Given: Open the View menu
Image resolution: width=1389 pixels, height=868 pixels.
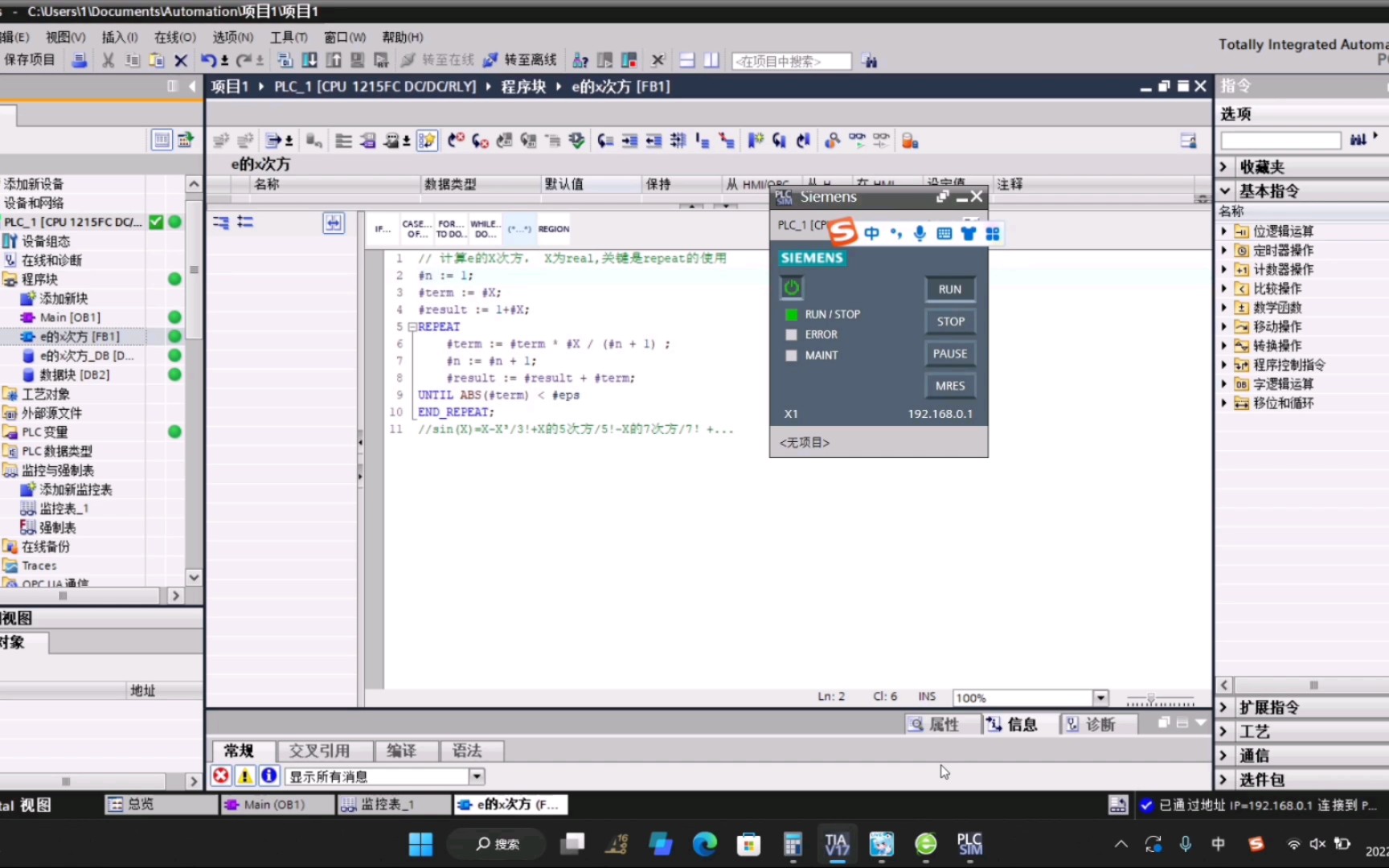Looking at the screenshot, I should click(x=65, y=37).
